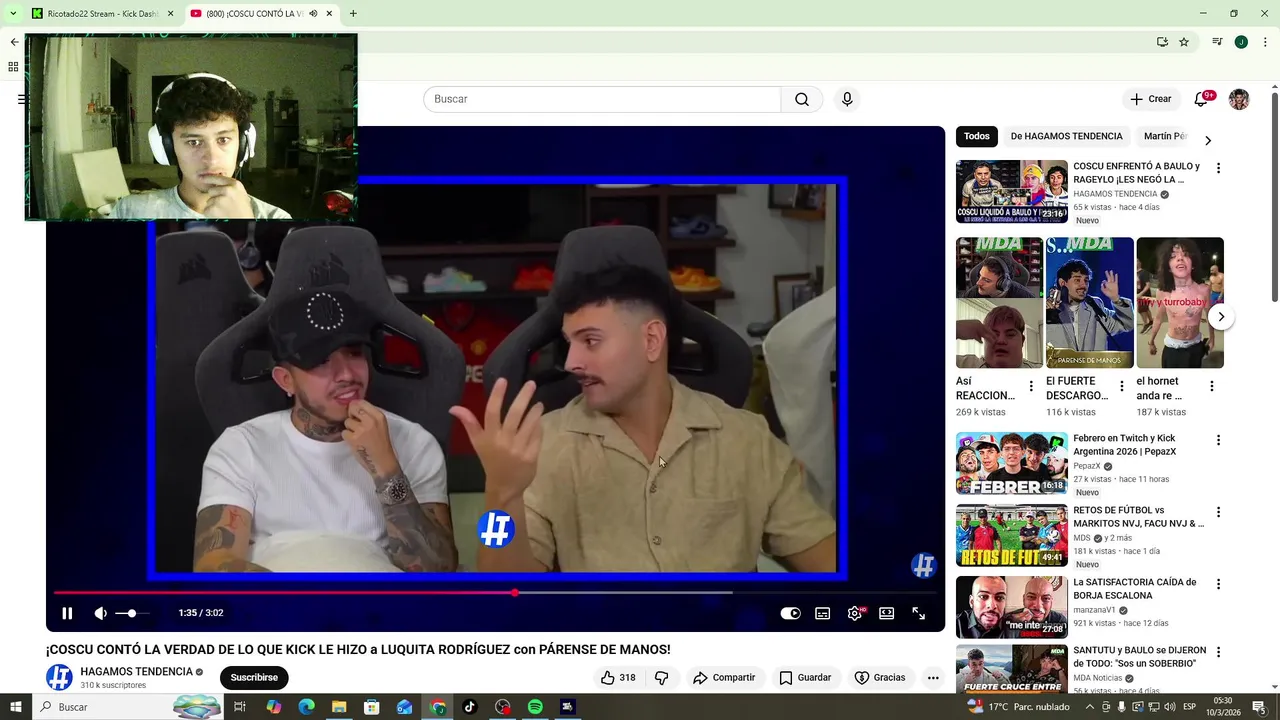1280x720 pixels.
Task: Select the De HAGAMOS TENDENCIA chip
Action: (x=1066, y=136)
